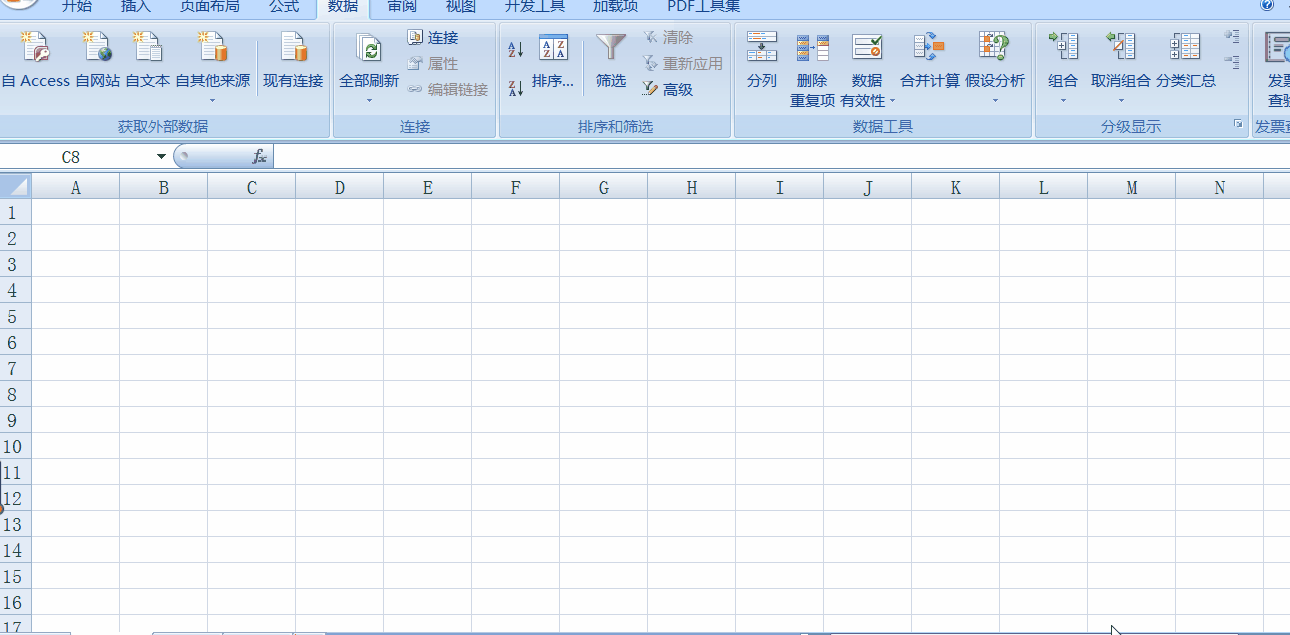Image resolution: width=1290 pixels, height=635 pixels.
Task: Switch to the 公式 ribbon tab
Action: pyautogui.click(x=283, y=6)
